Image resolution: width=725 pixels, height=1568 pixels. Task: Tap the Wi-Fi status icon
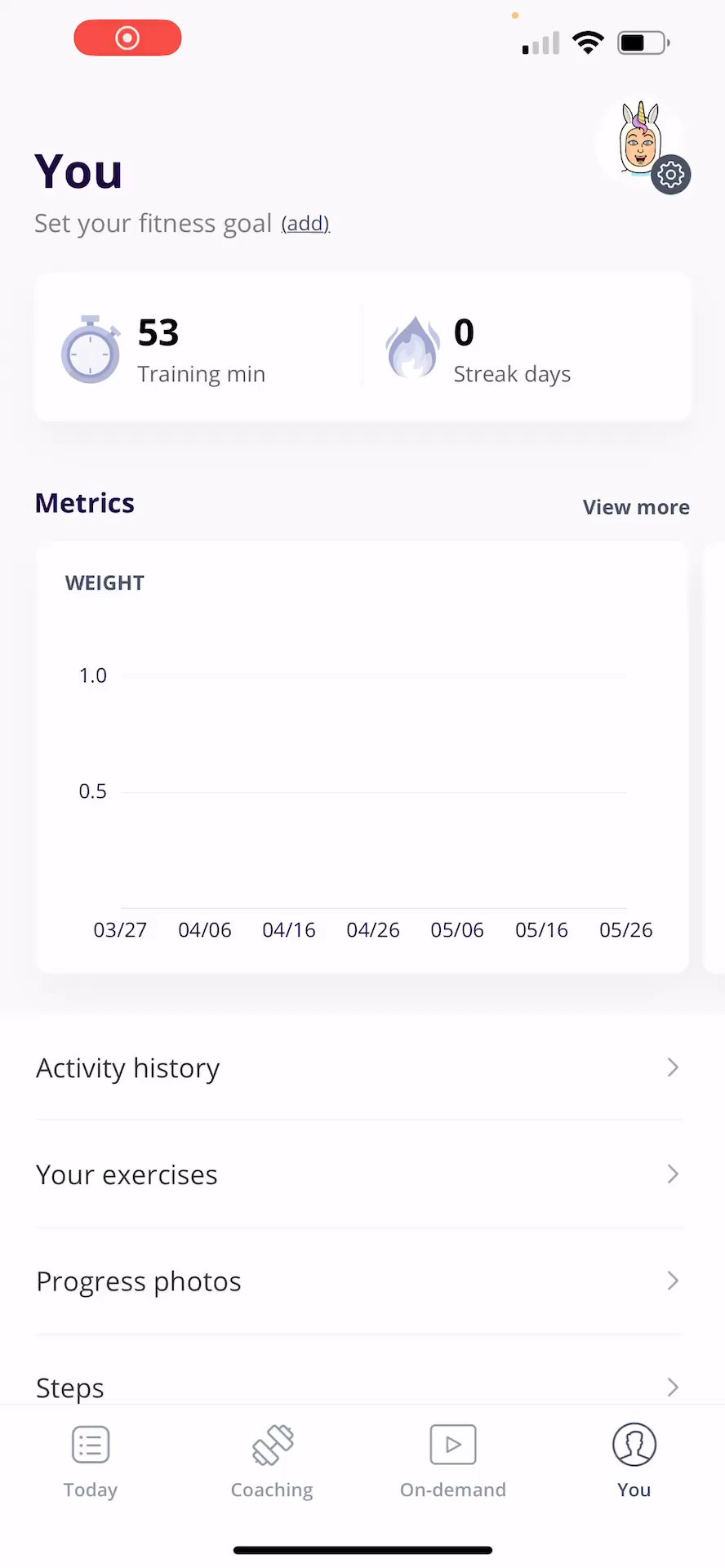pyautogui.click(x=588, y=42)
